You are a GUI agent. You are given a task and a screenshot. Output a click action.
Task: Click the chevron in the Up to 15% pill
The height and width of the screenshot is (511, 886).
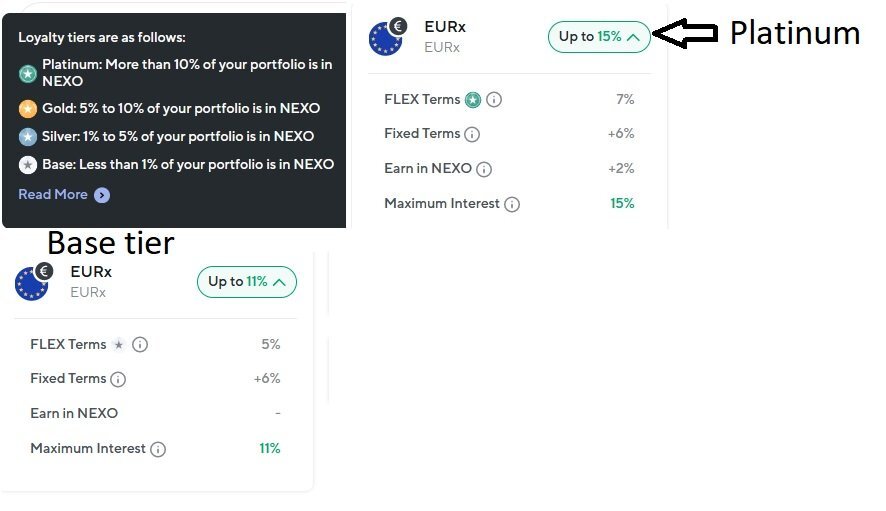633,37
